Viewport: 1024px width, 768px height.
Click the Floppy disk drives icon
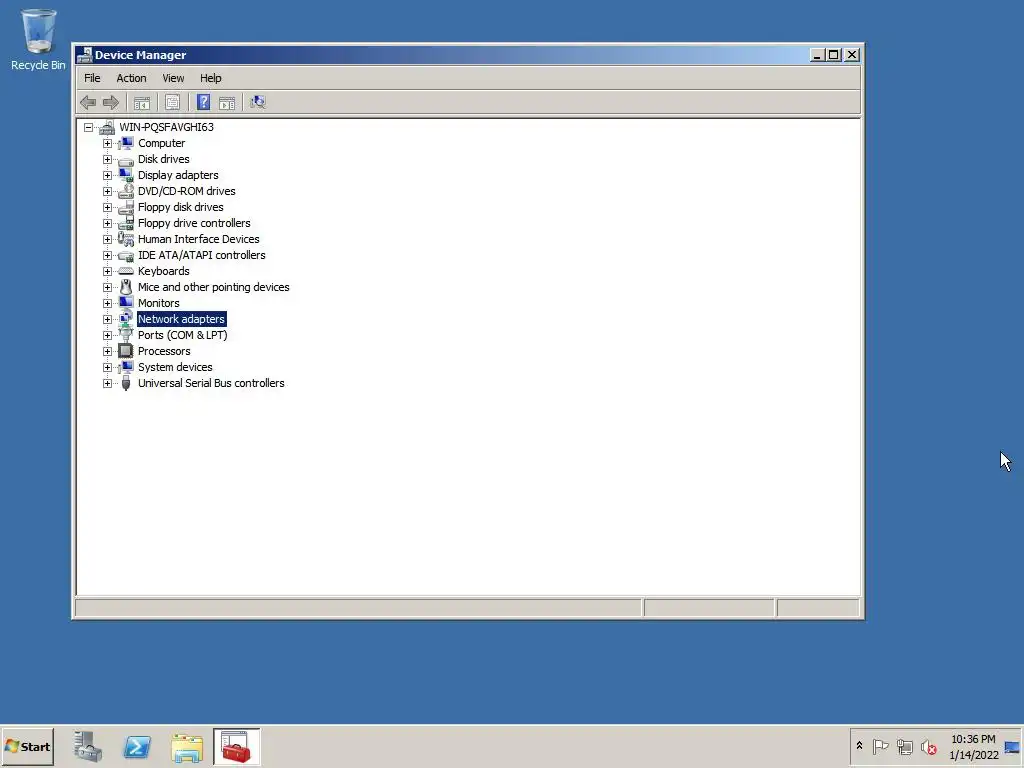click(x=126, y=207)
